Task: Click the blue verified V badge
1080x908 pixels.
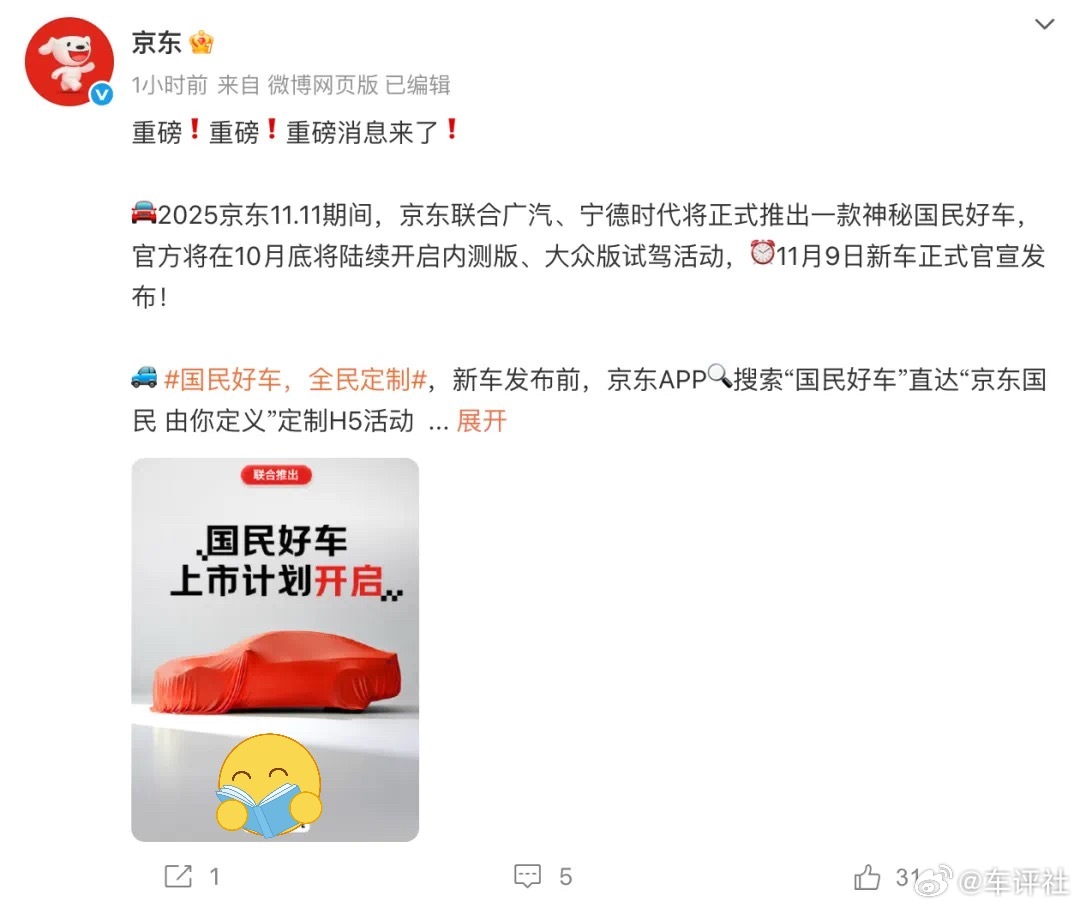Action: pos(102,94)
